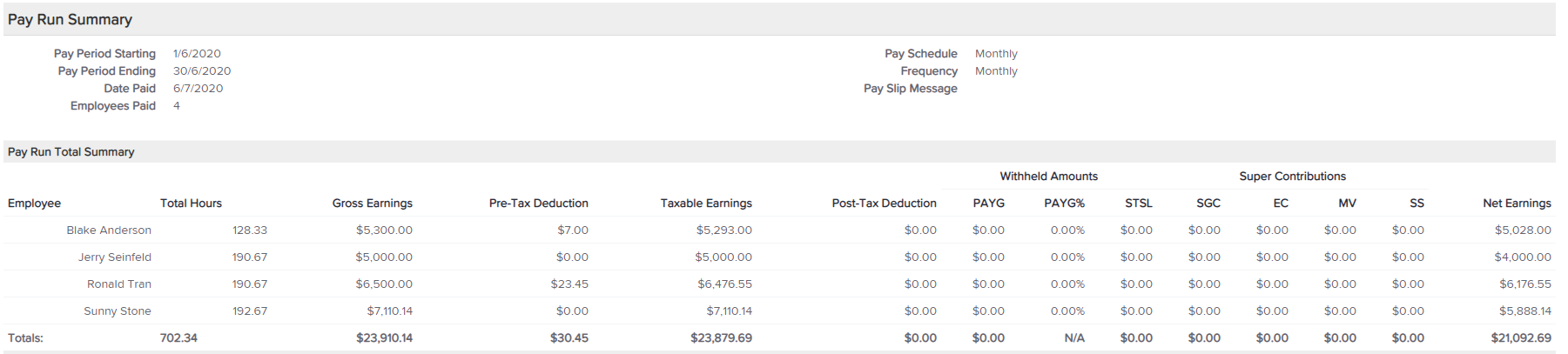Click the Taxable Earnings column header
Screen dimensions: 1568x354
tap(706, 203)
